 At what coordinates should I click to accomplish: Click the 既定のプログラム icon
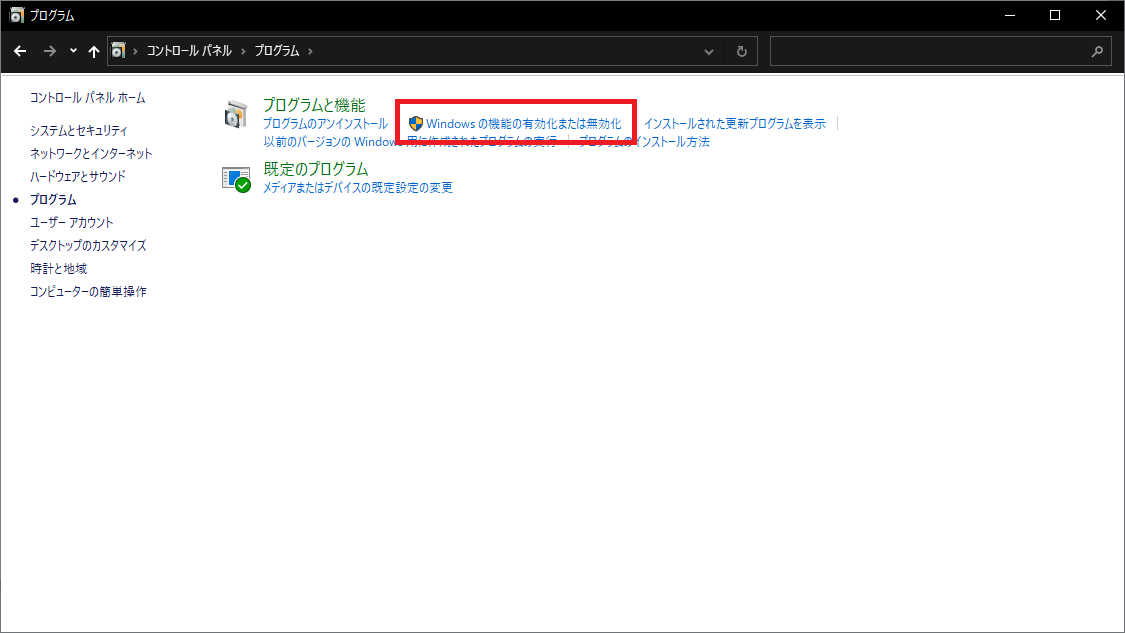click(236, 179)
